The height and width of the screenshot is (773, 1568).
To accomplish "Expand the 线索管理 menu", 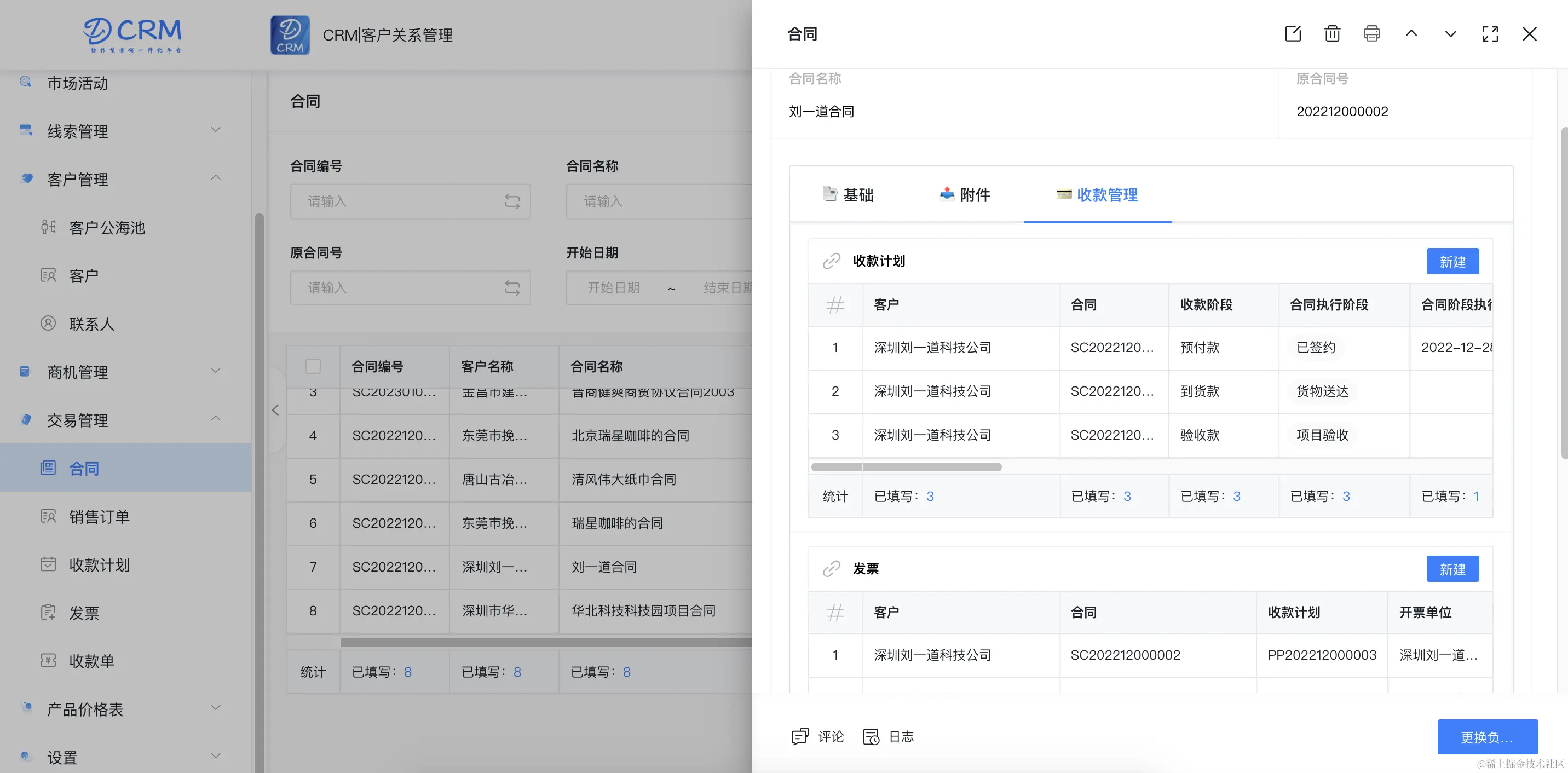I will 216,130.
